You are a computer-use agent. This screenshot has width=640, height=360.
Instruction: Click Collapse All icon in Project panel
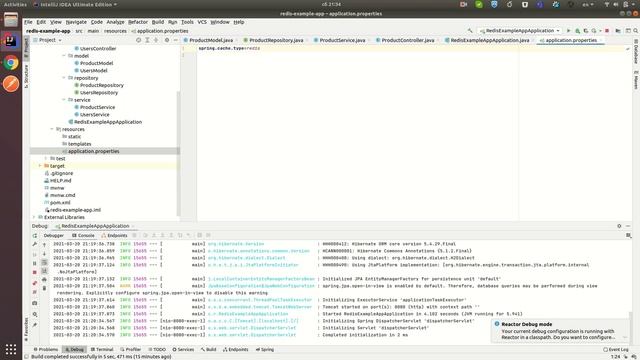pos(156,40)
